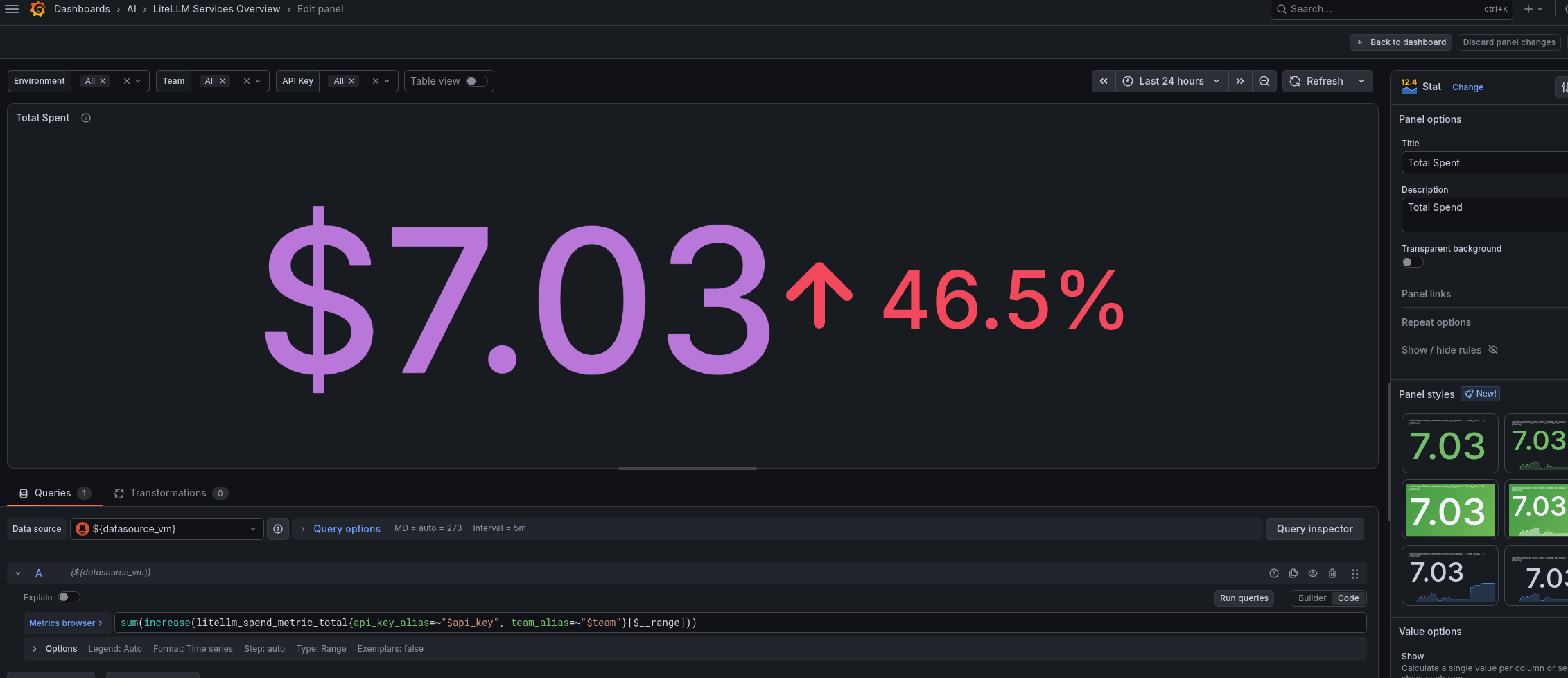This screenshot has width=1568, height=678.
Task: Open the data source help icon
Action: tap(278, 529)
